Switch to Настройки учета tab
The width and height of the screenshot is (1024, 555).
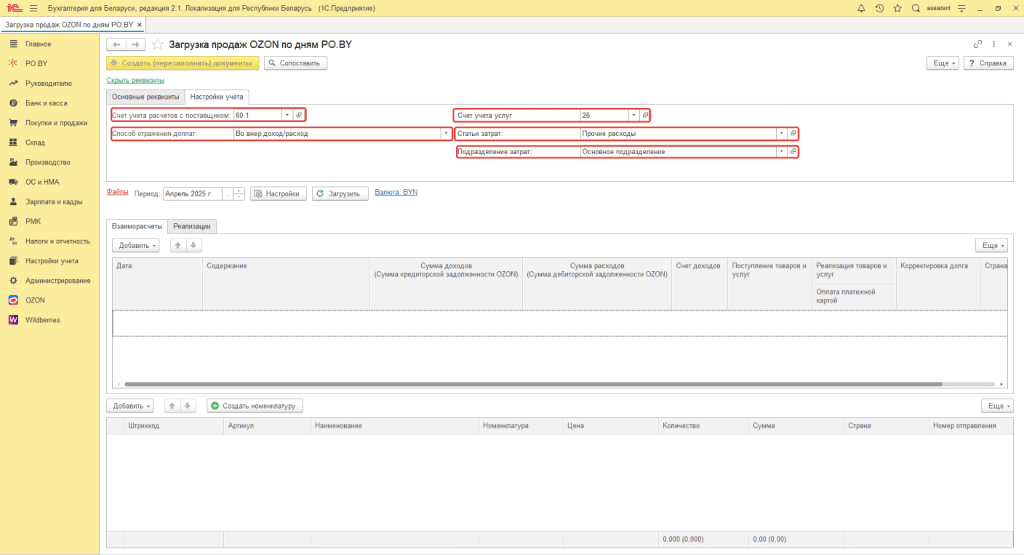point(216,97)
